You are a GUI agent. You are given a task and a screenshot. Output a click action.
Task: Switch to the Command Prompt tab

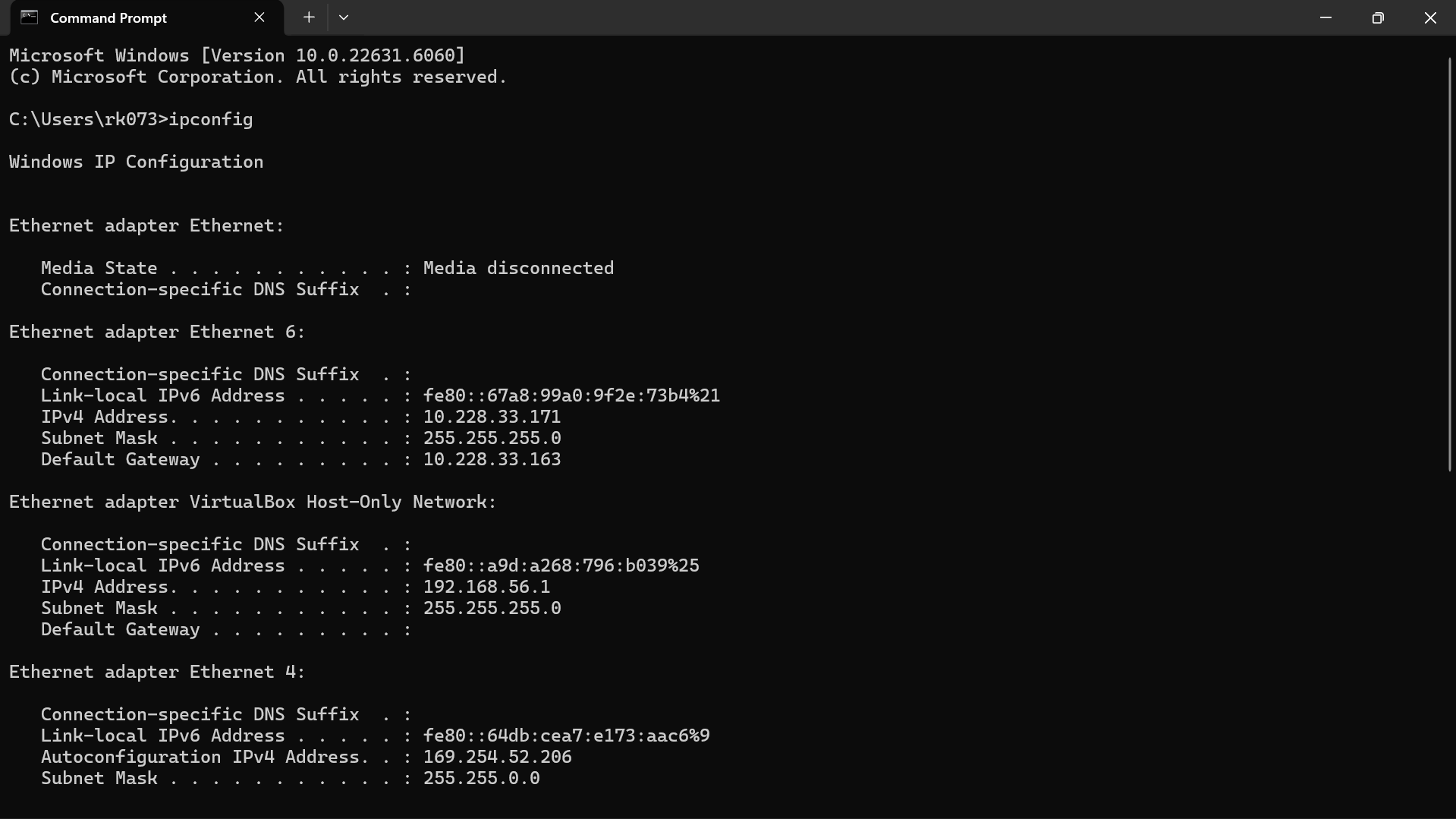pos(108,17)
